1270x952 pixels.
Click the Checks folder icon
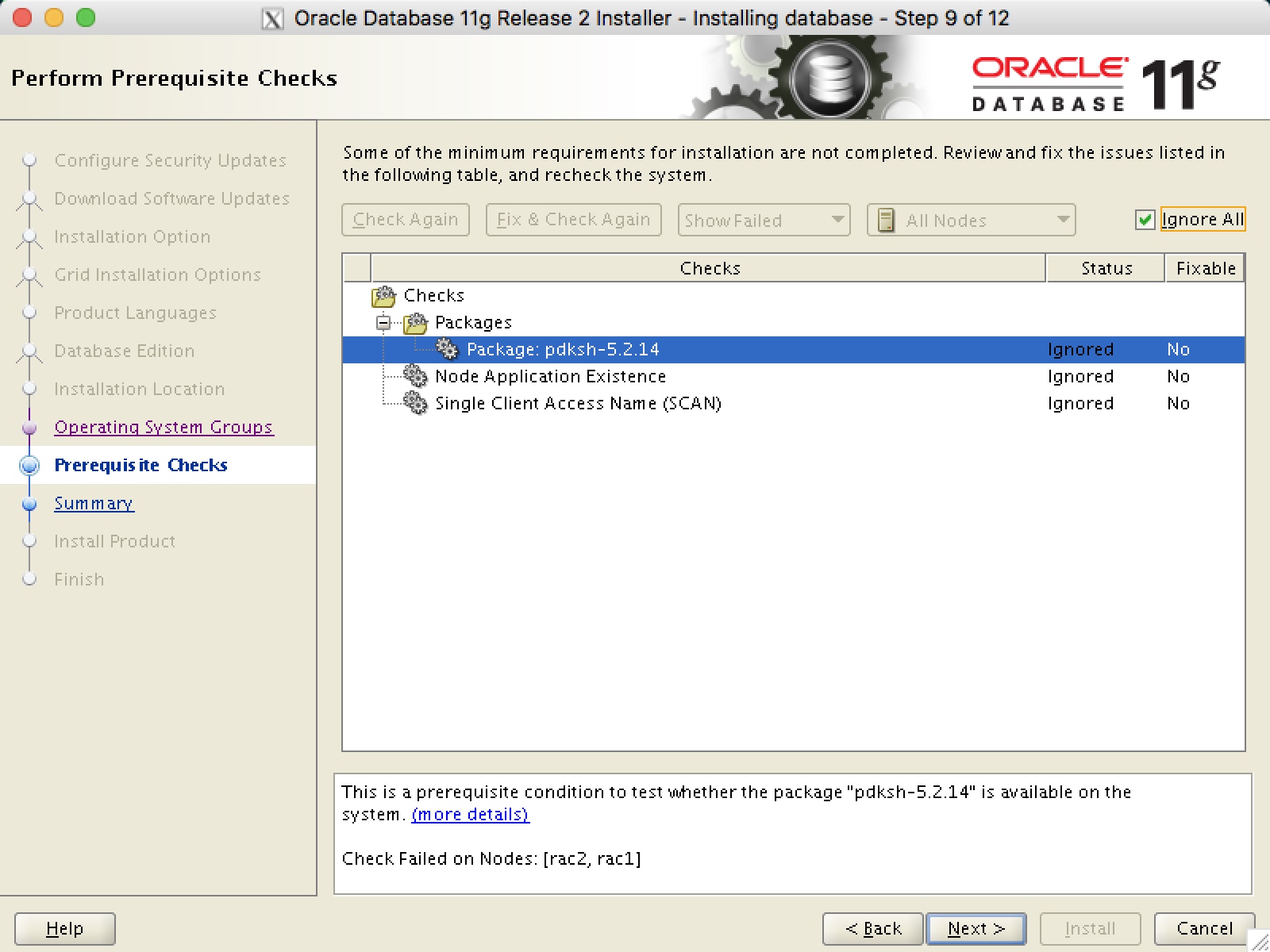click(x=384, y=295)
